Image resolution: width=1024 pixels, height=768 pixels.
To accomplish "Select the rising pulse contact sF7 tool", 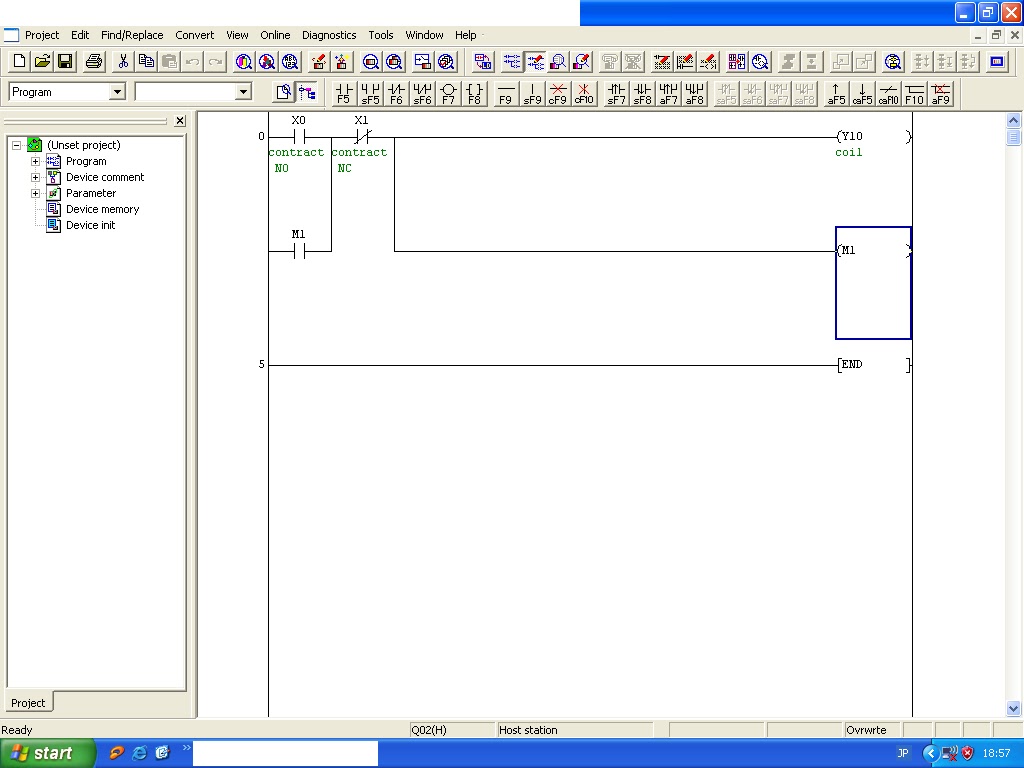I will click(x=617, y=93).
